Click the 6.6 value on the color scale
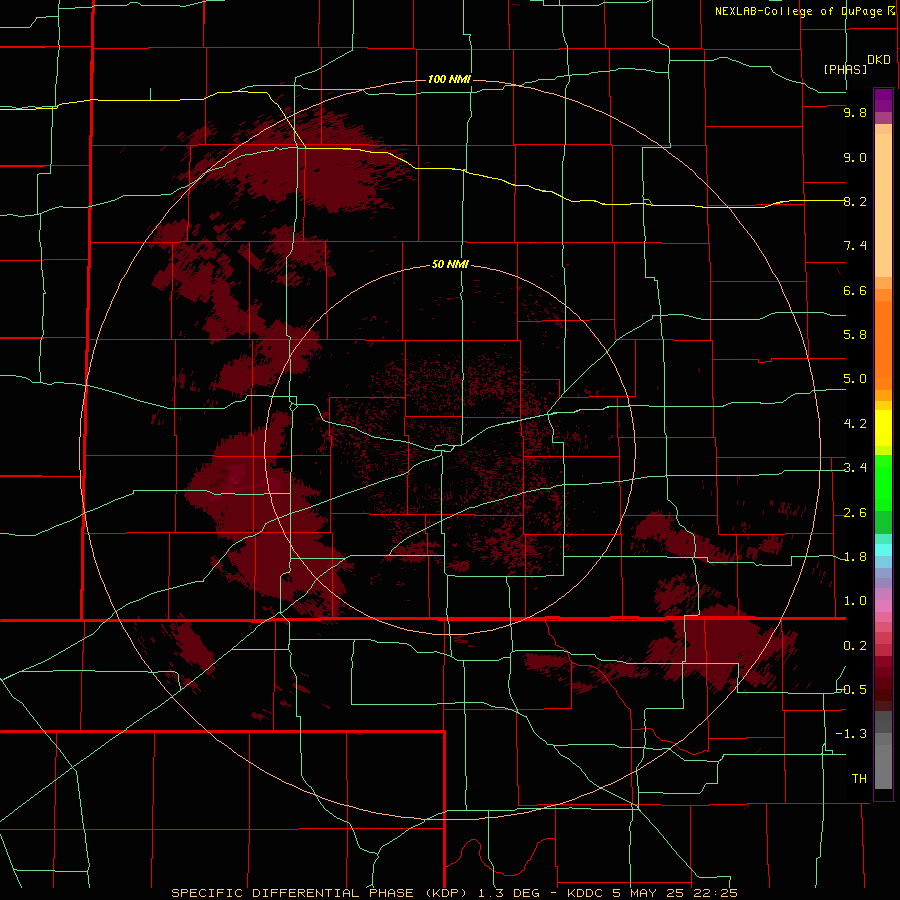Screen dimensions: 900x900 pyautogui.click(x=855, y=290)
